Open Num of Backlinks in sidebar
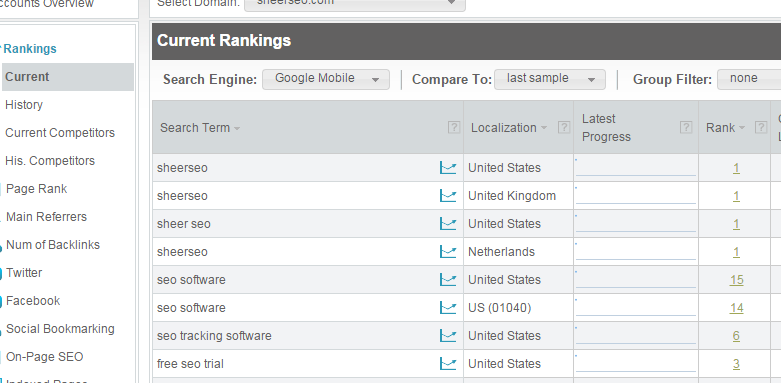The height and width of the screenshot is (383, 781). [x=53, y=245]
